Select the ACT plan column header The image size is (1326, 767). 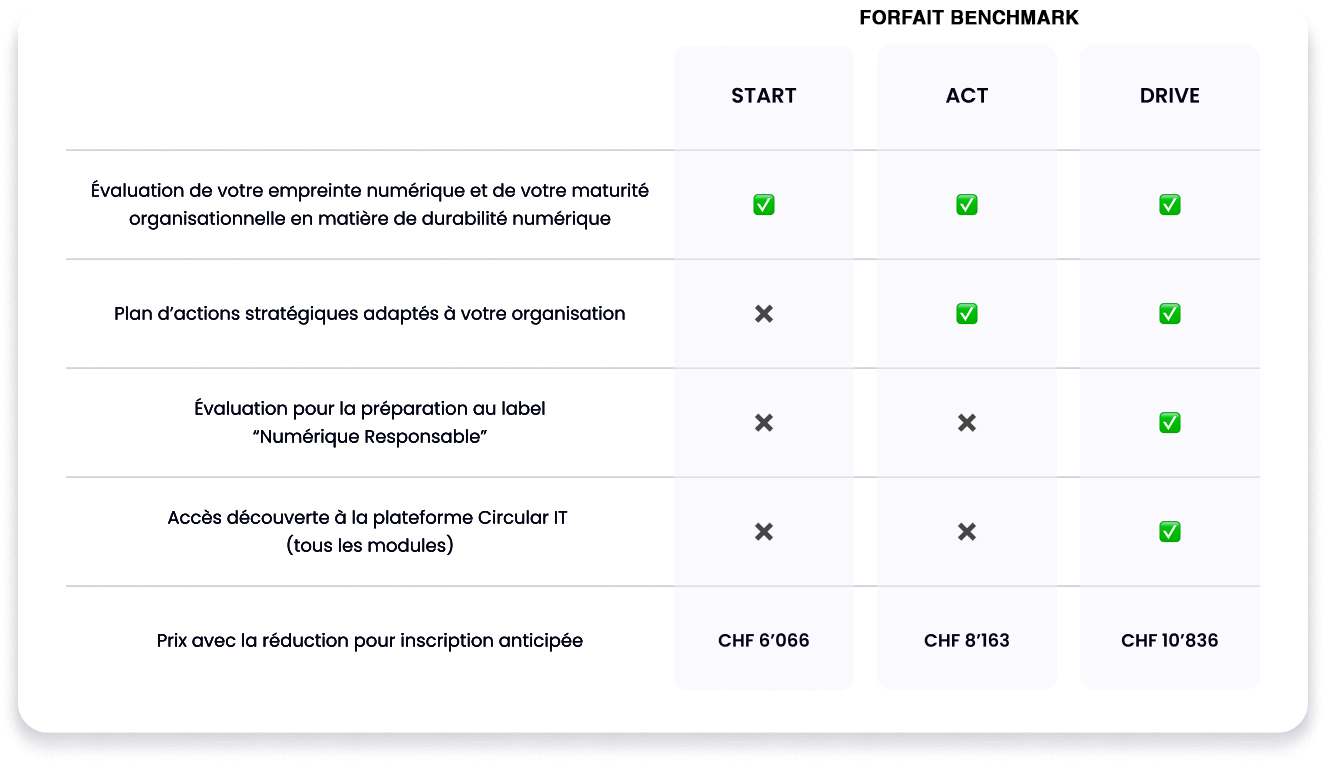click(967, 96)
